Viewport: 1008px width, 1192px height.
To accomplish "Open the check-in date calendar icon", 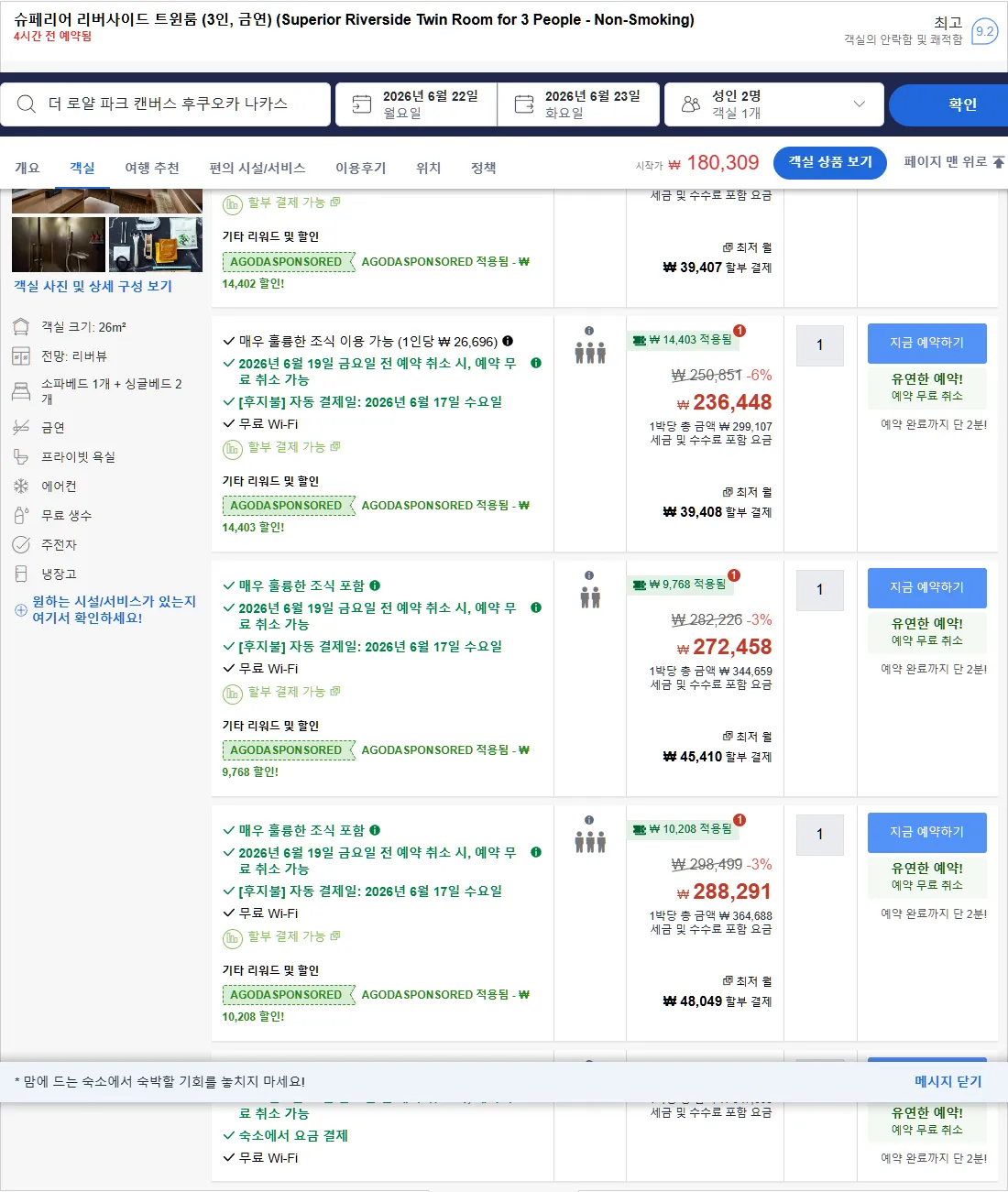I will (x=362, y=104).
